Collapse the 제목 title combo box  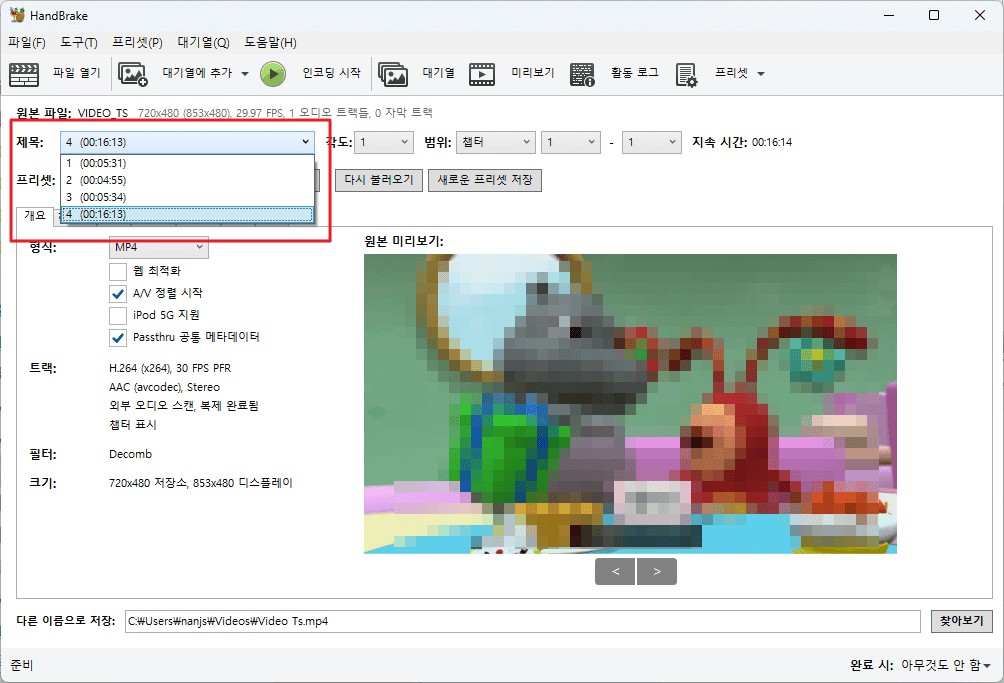tap(188, 142)
